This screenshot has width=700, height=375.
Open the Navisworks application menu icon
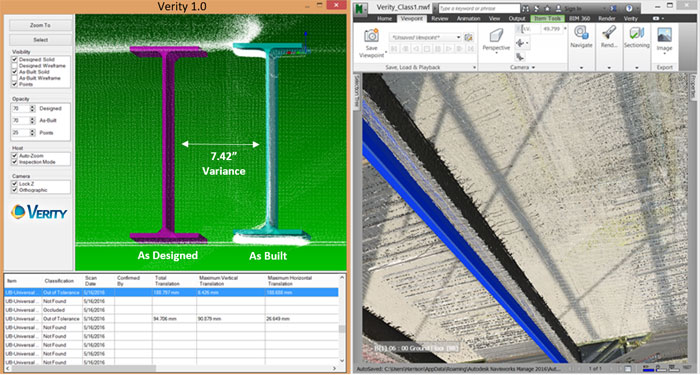(x=361, y=8)
